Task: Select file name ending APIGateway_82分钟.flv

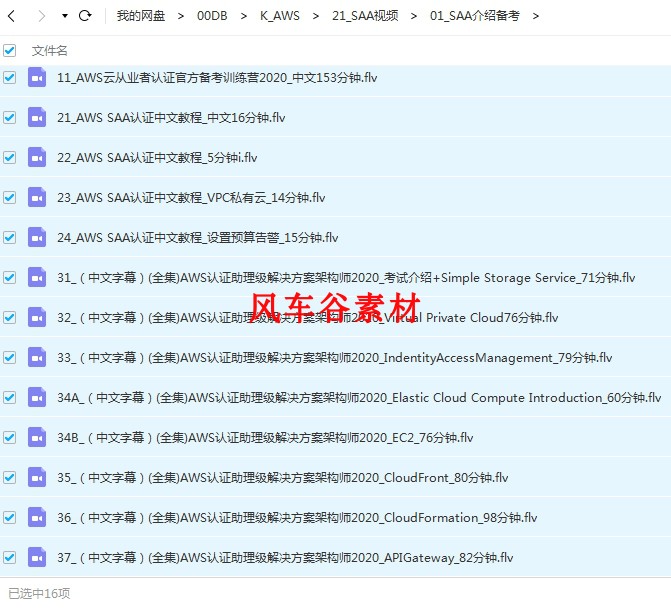Action: pos(285,558)
